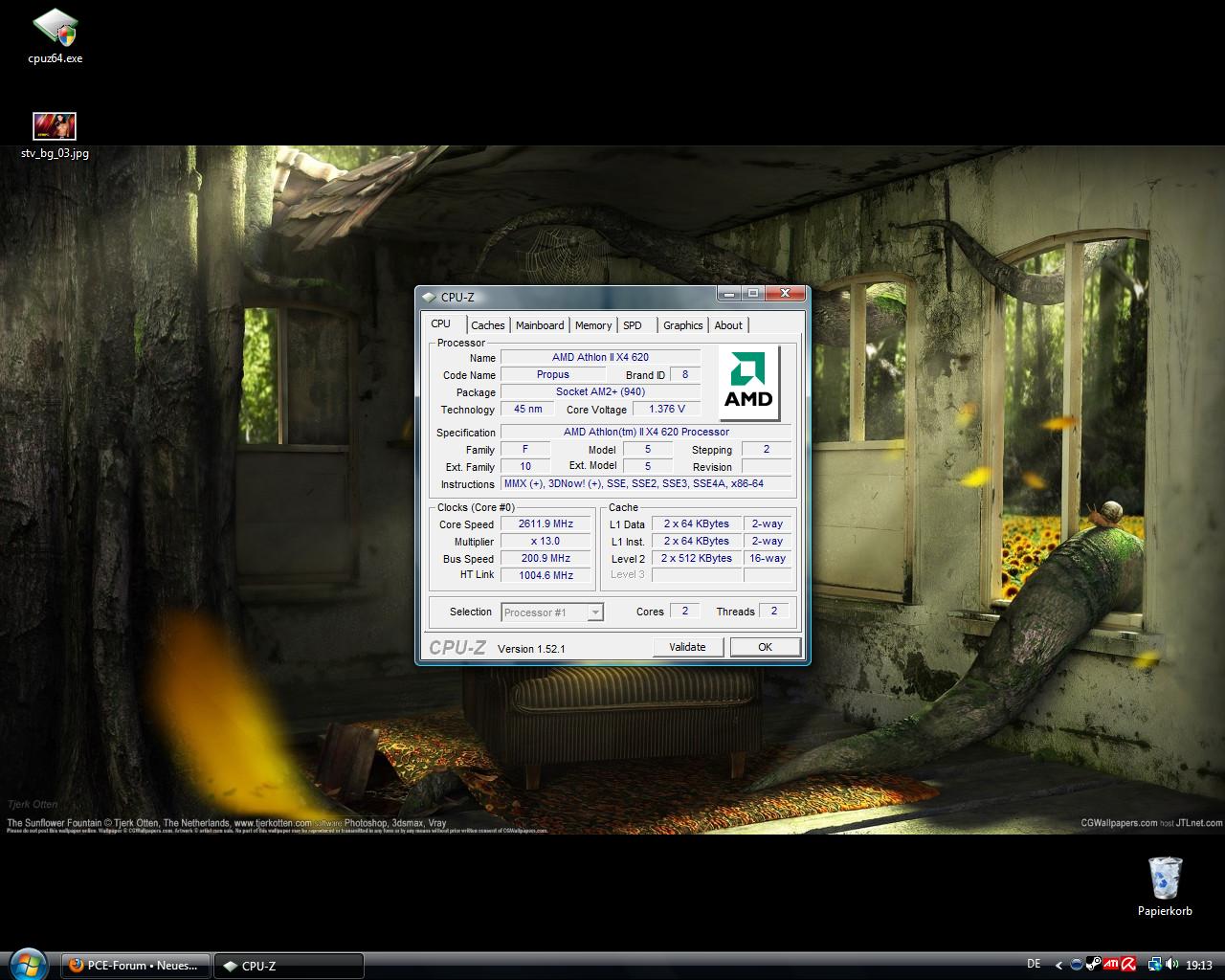Click the Steam tray icon
The width and height of the screenshot is (1225, 980).
(1095, 965)
